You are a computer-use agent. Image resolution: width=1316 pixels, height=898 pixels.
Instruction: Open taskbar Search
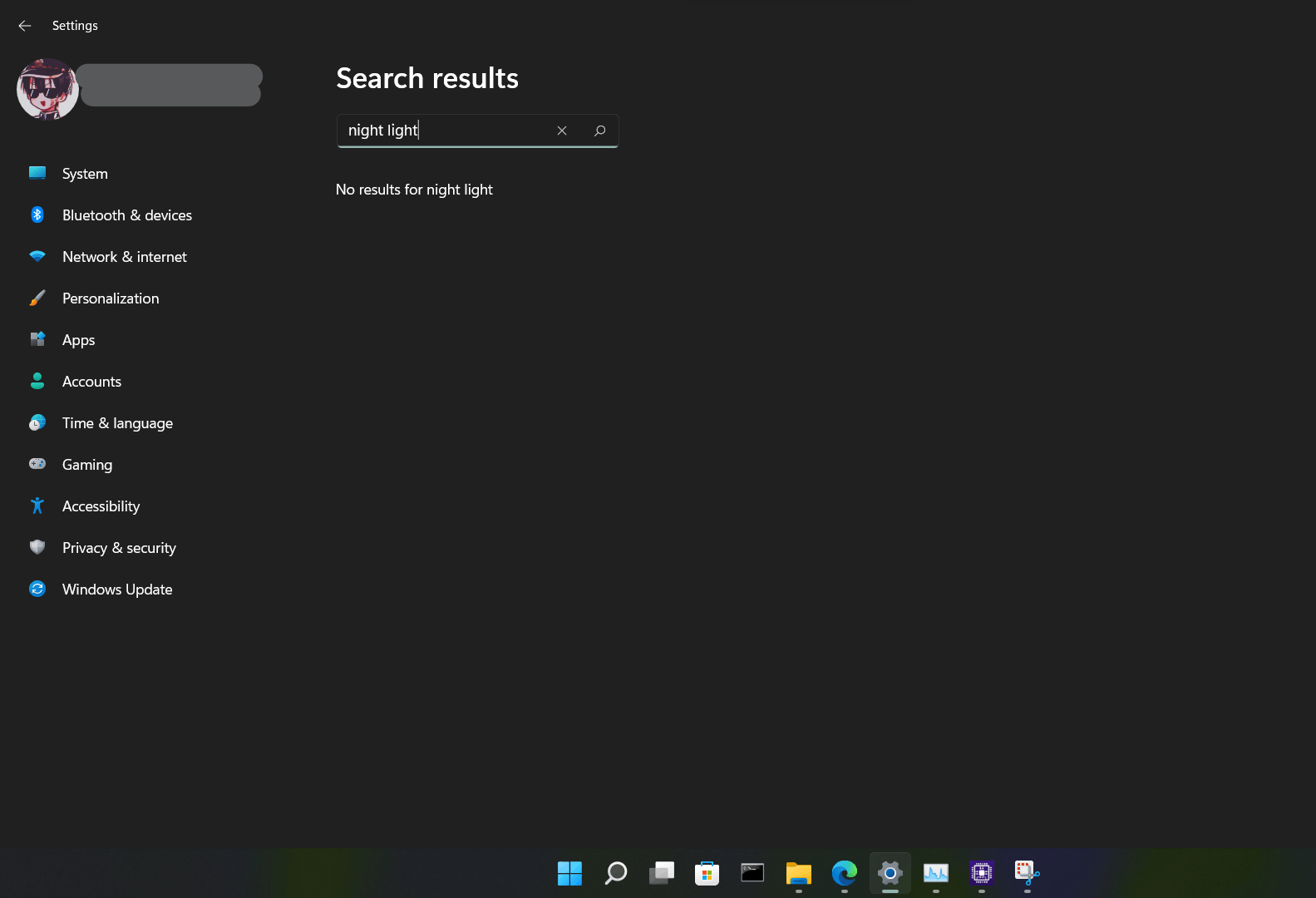tap(615, 873)
